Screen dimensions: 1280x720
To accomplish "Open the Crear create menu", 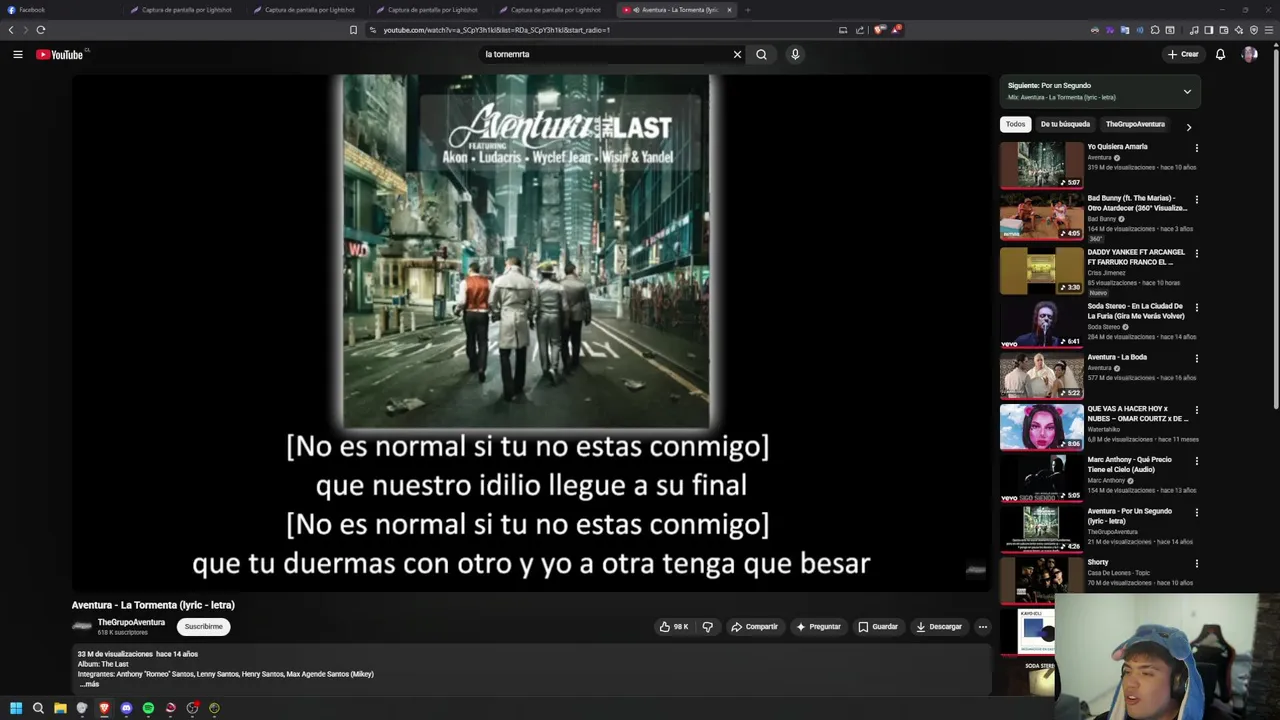I will coord(1182,54).
